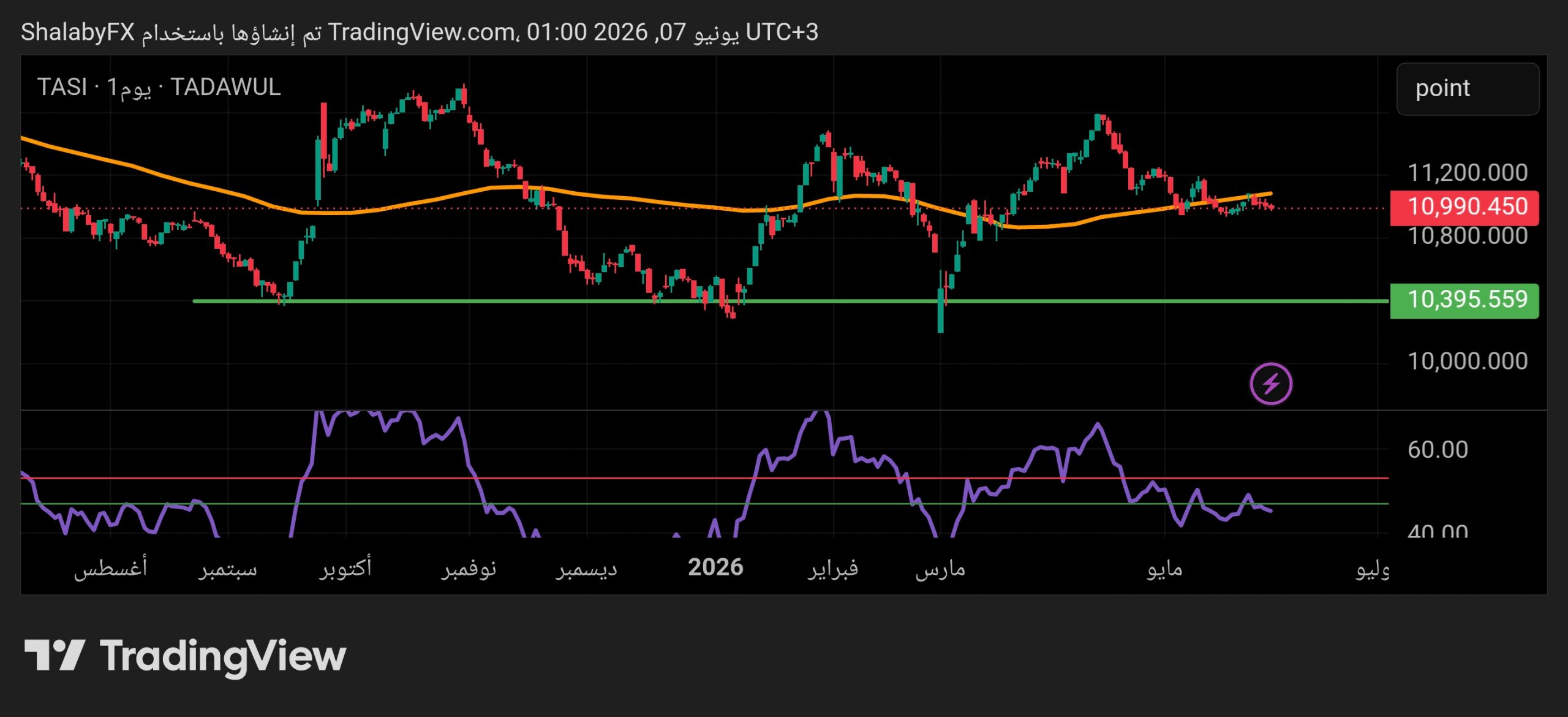Viewport: 1568px width, 717px height.
Task: Click the TASI symbol name
Action: point(62,87)
